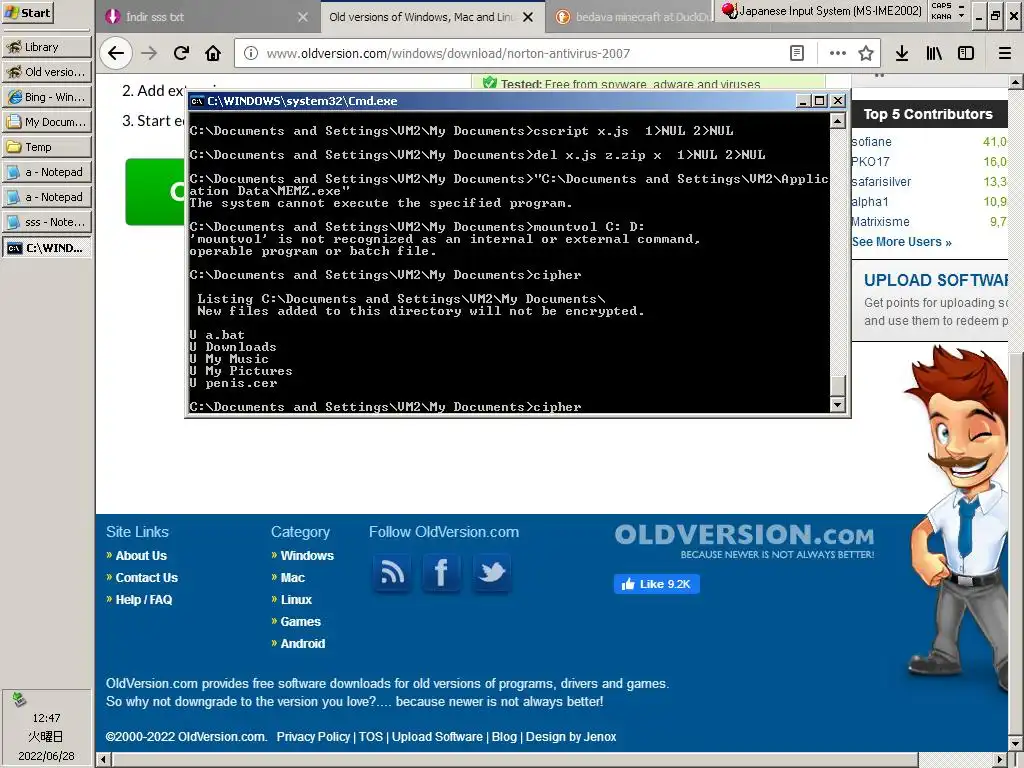Screen dimensions: 1024x768
Task: Click the Twitter follow icon
Action: coord(492,573)
